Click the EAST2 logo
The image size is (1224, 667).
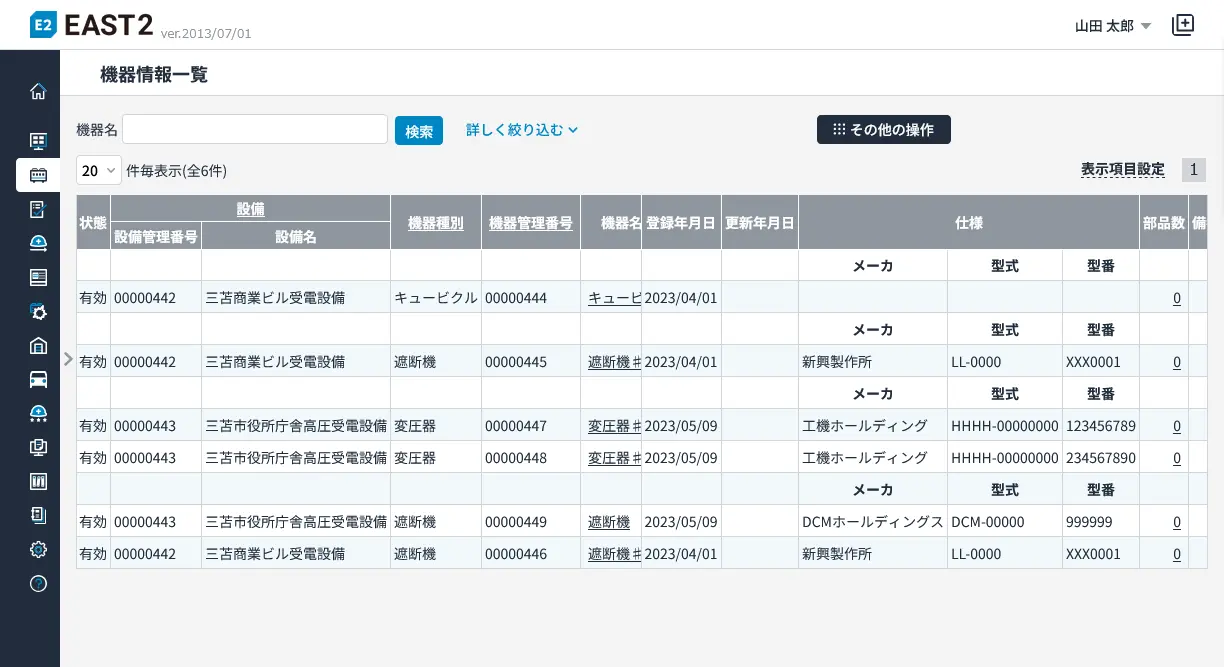92,25
